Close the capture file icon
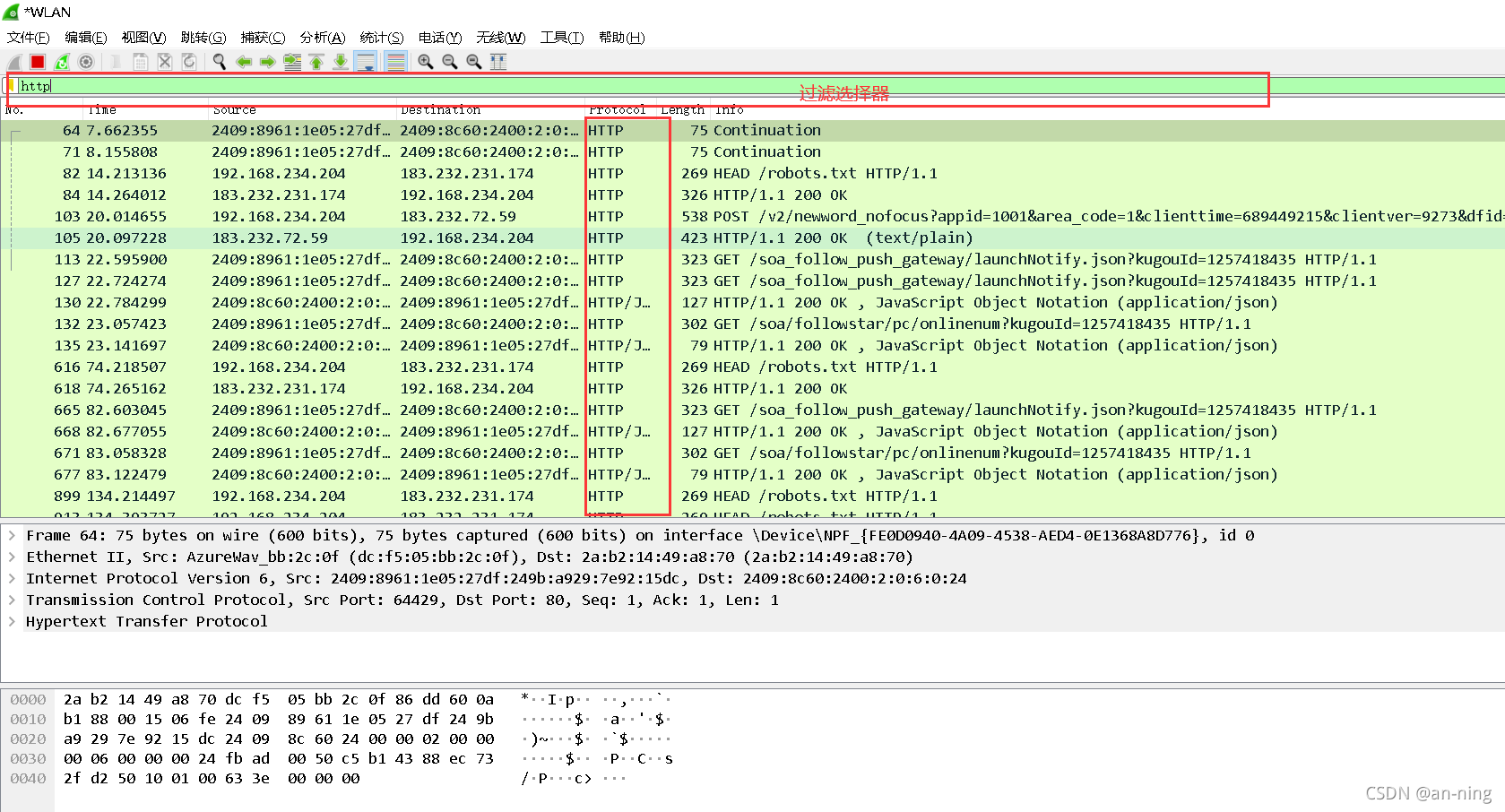1505x812 pixels. pos(165,62)
